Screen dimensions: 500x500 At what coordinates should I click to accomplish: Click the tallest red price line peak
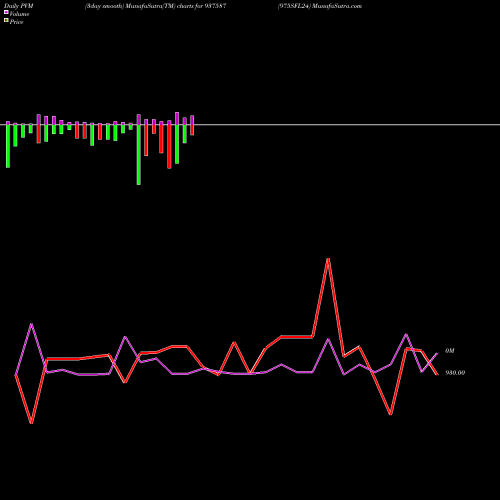coord(328,259)
